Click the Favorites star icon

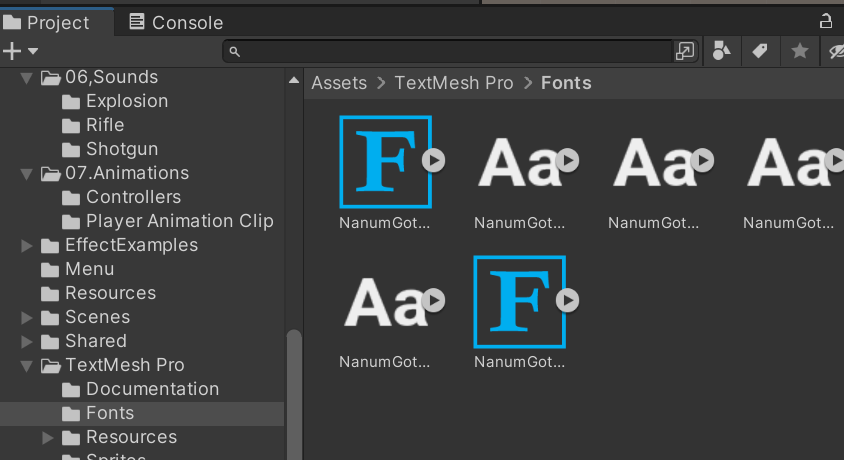coord(800,51)
